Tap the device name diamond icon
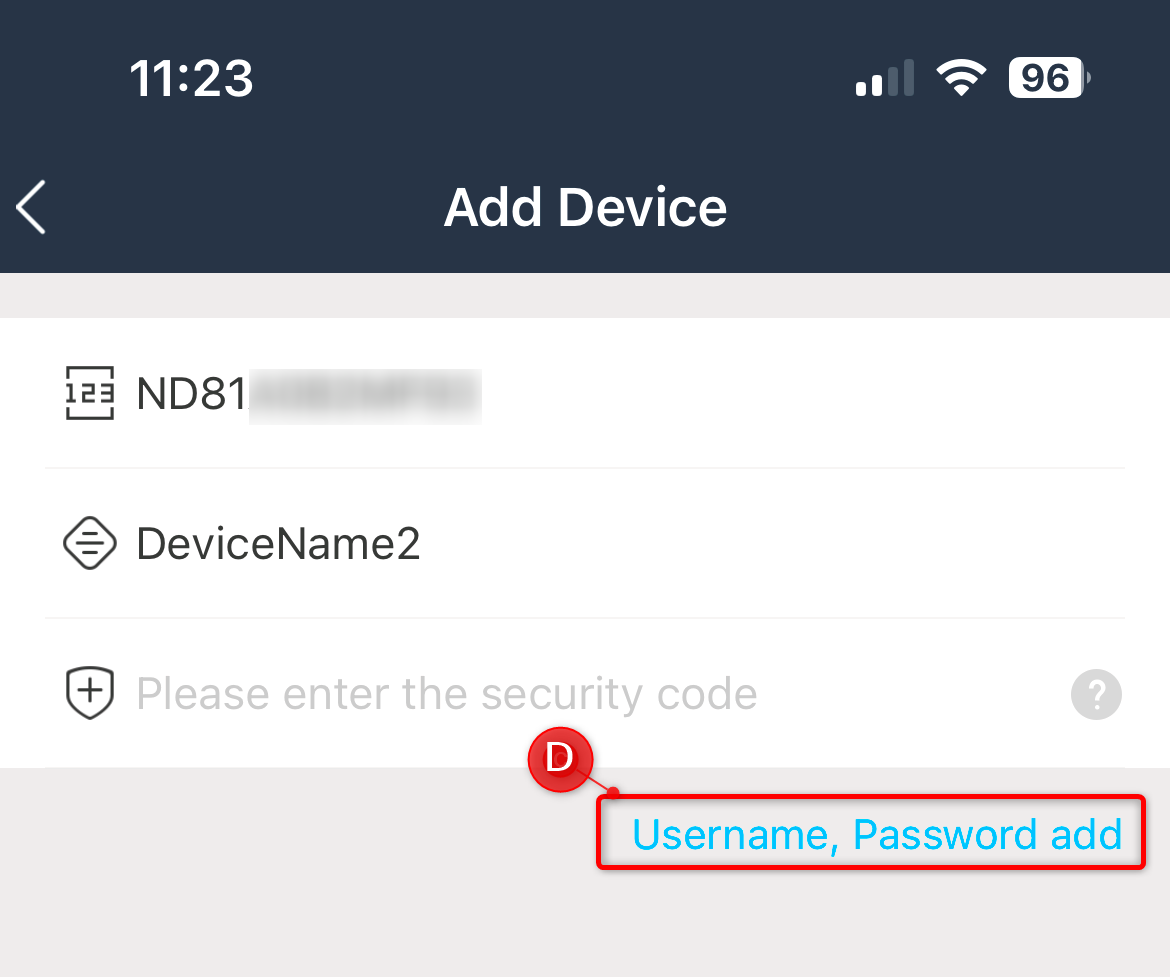 pyautogui.click(x=90, y=543)
